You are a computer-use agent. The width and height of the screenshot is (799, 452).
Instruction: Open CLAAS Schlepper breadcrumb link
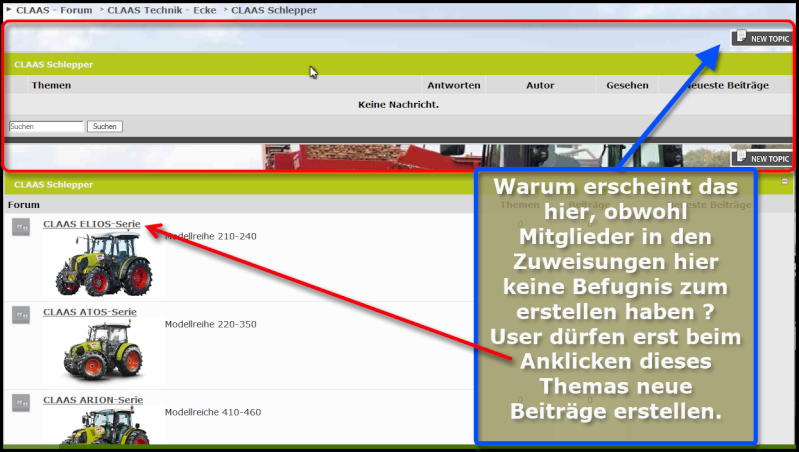point(274,10)
